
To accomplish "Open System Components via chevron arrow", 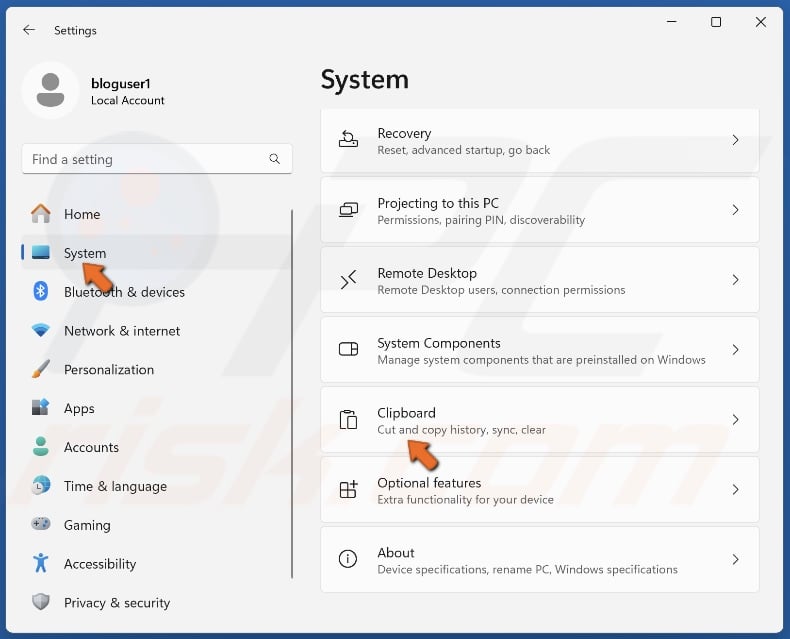I will click(x=736, y=350).
